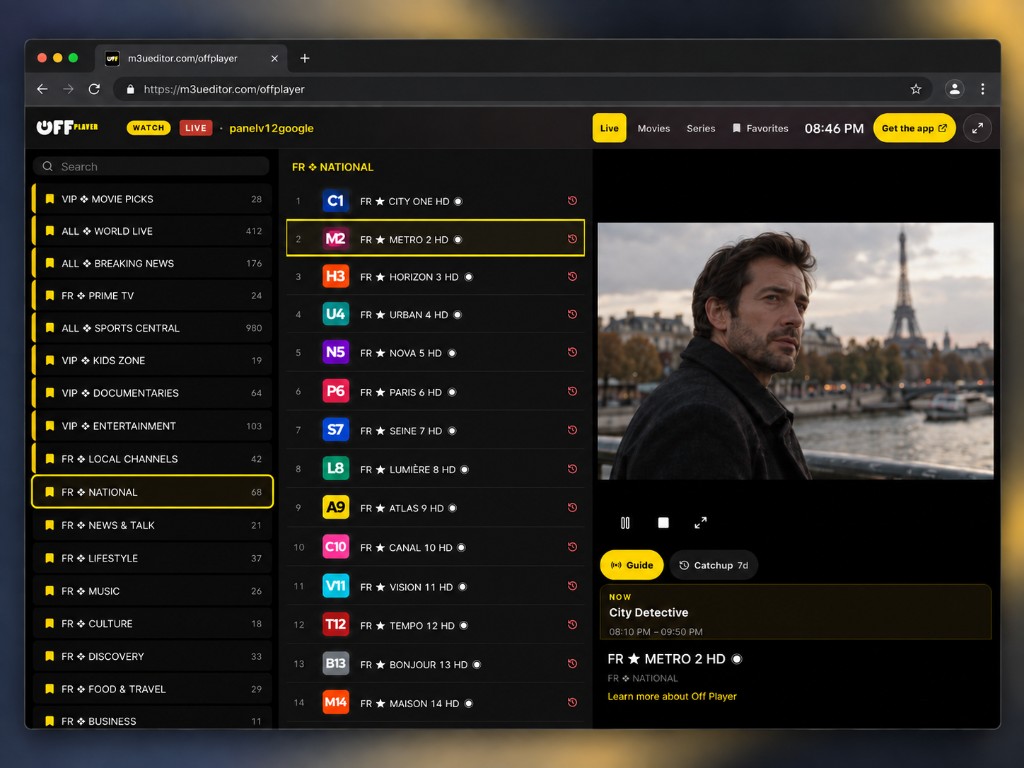Click the catchup icon on ATLAS 9 HD row
This screenshot has height=768, width=1024.
tap(572, 507)
